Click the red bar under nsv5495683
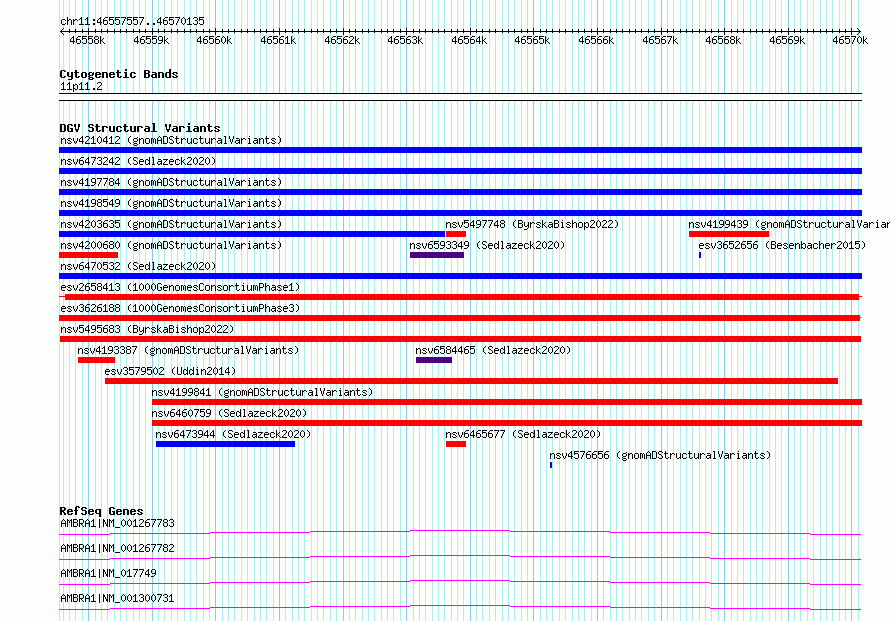 460,339
